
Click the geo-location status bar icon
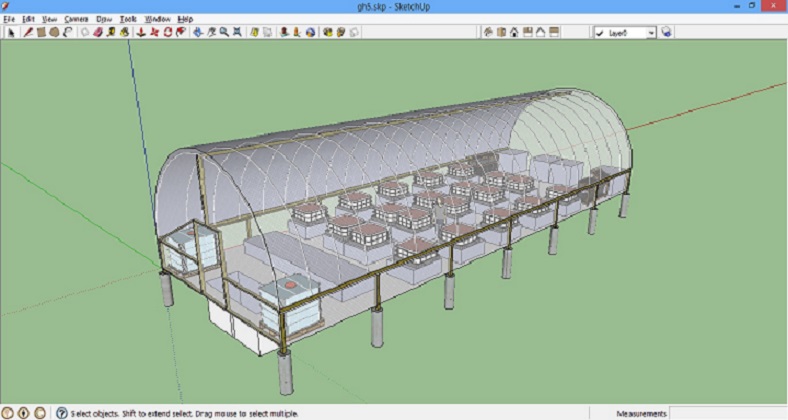[8, 413]
